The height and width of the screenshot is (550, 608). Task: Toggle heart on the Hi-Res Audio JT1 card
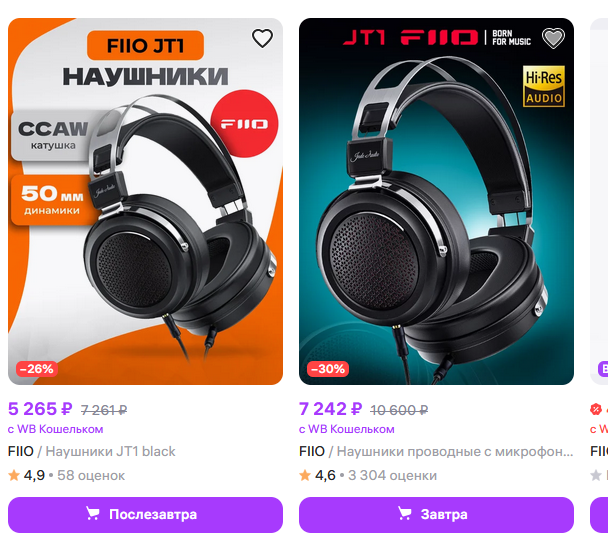[x=553, y=38]
